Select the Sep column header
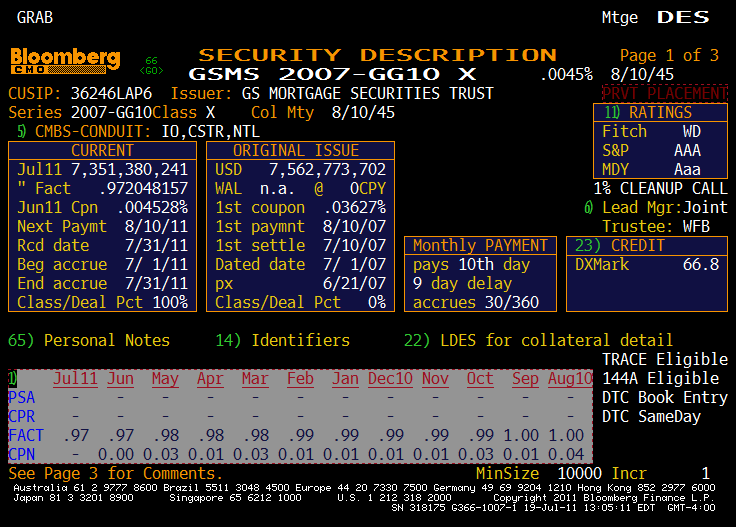736x527 pixels. click(525, 379)
